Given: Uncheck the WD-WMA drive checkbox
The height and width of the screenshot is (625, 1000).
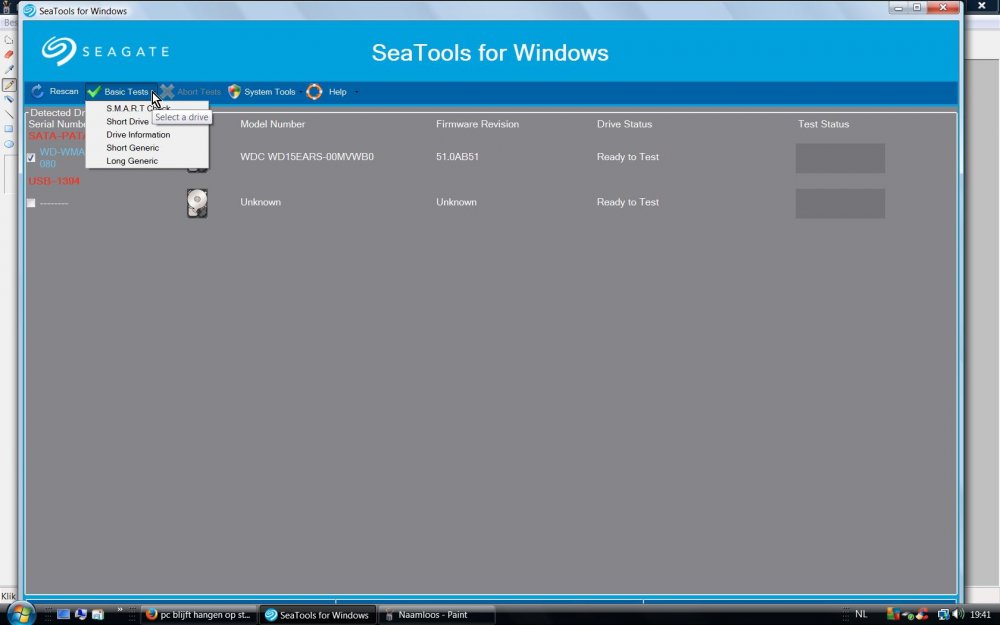Looking at the screenshot, I should [31, 158].
